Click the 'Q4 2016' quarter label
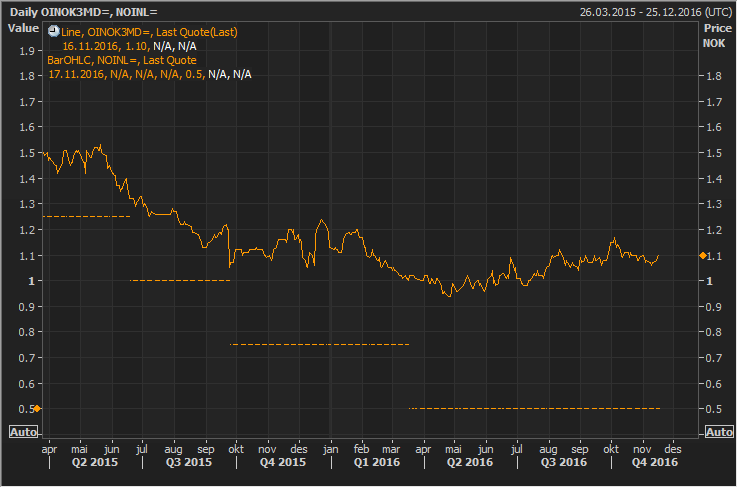738x488 pixels. [655, 462]
